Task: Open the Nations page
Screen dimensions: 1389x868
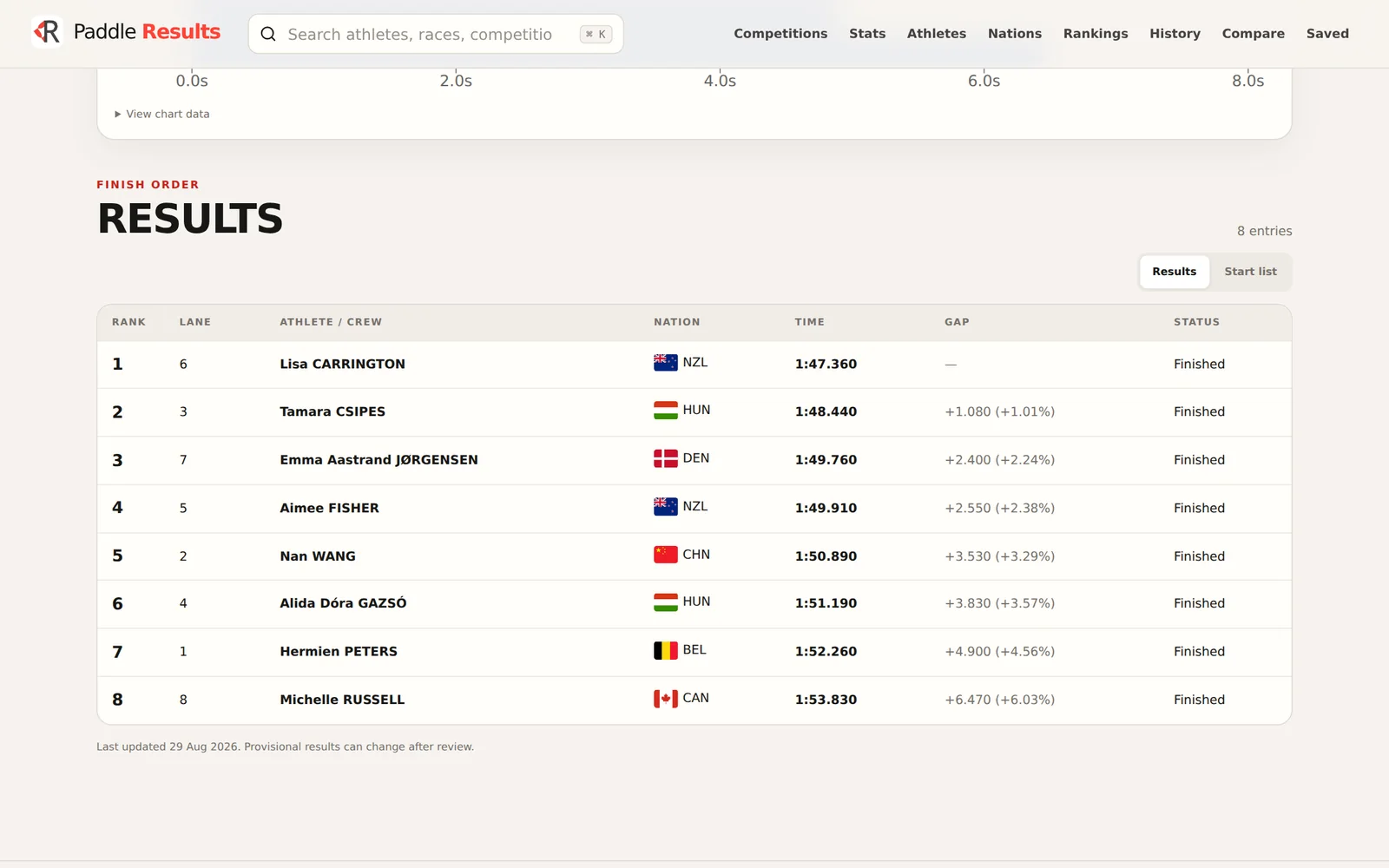Action: (1014, 34)
